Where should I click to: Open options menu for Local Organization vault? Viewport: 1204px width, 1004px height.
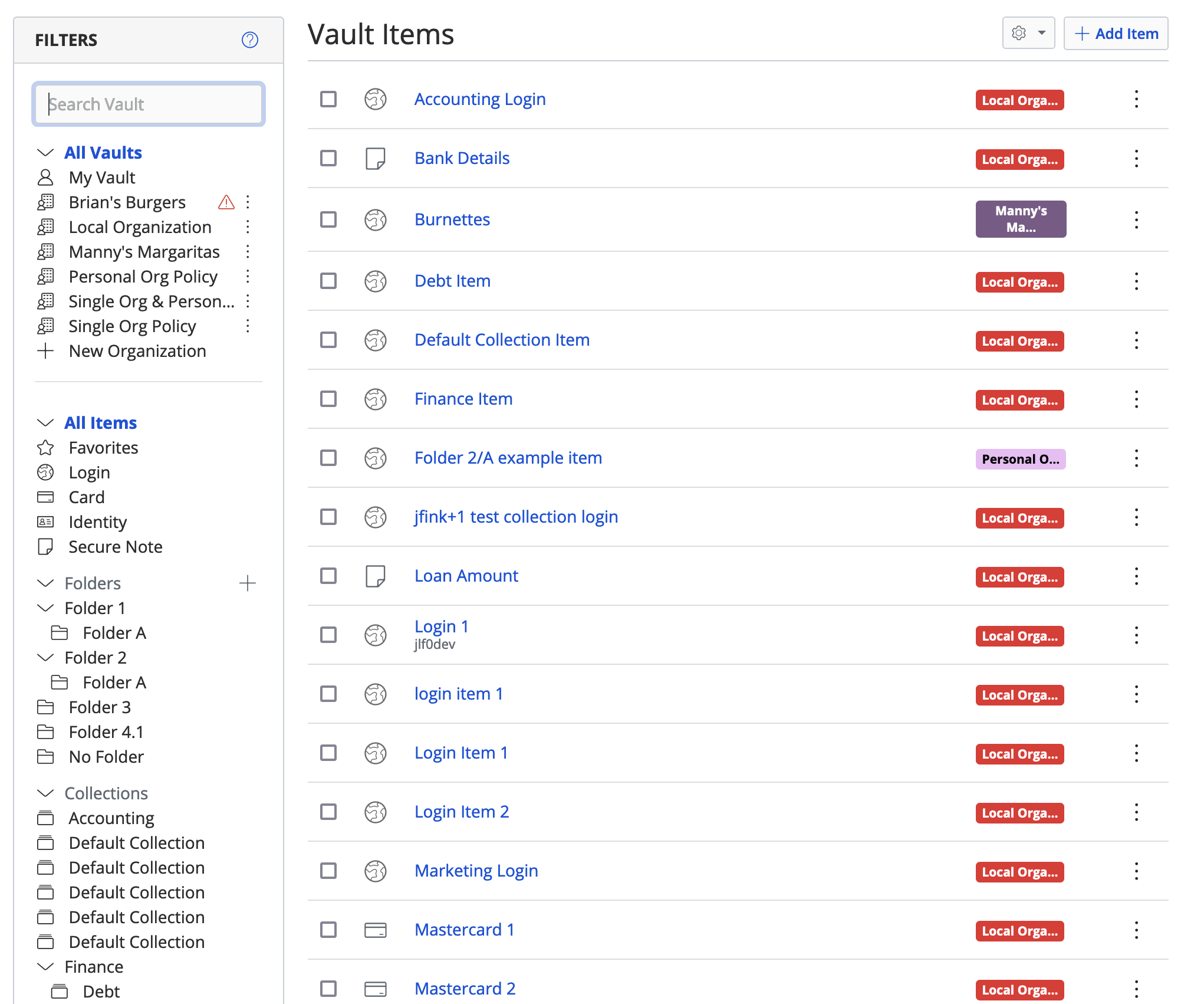point(248,227)
